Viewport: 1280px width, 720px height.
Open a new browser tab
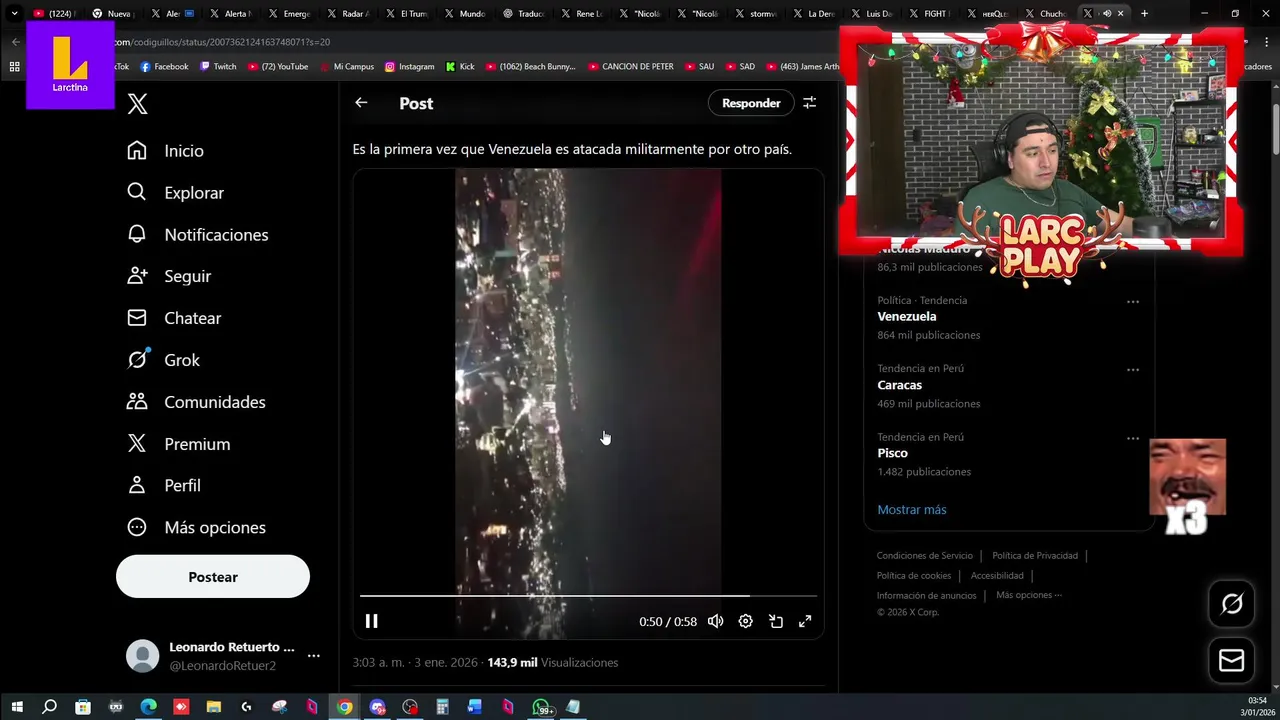1145,14
